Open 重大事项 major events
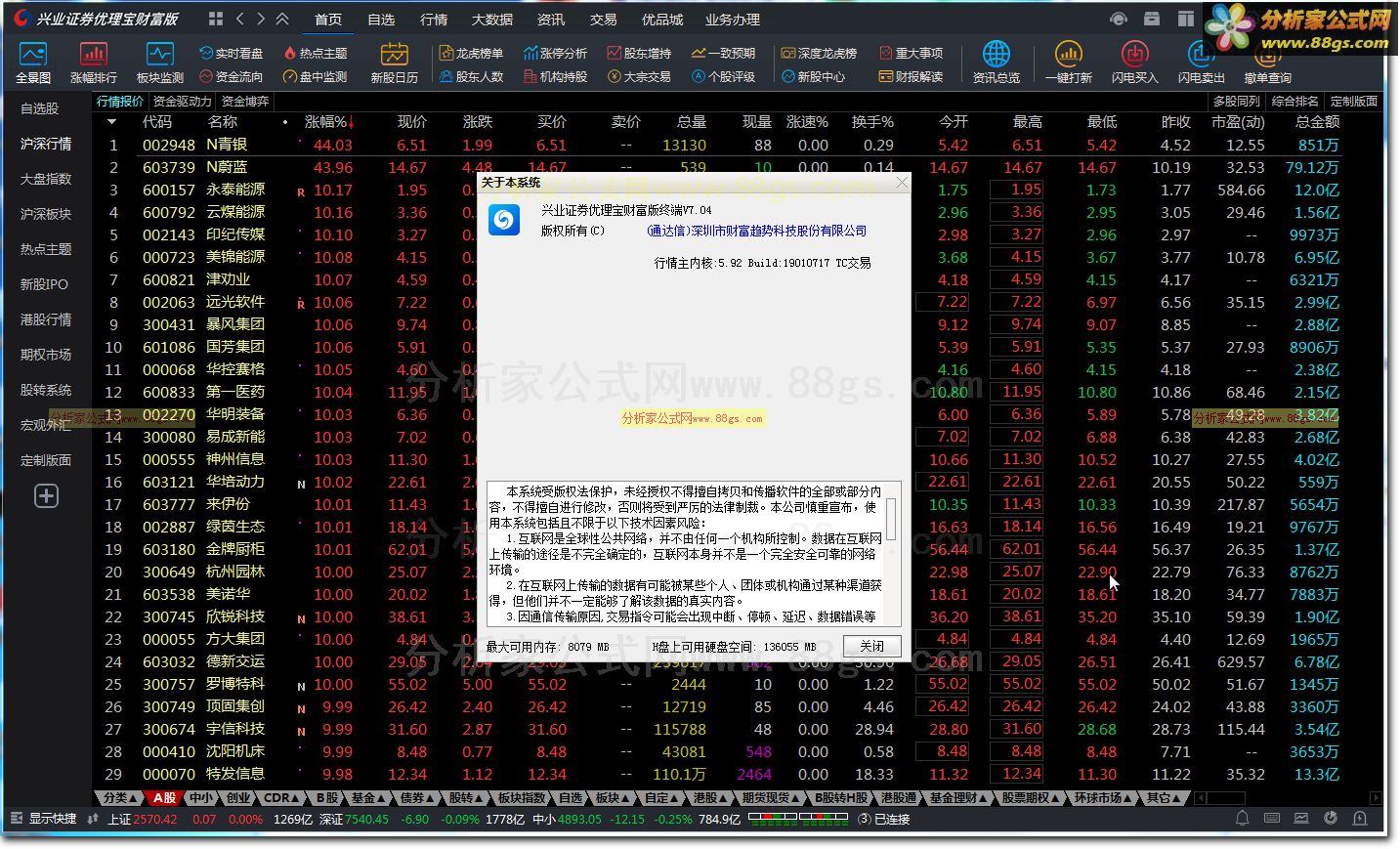The image size is (1400, 849). pos(912,53)
